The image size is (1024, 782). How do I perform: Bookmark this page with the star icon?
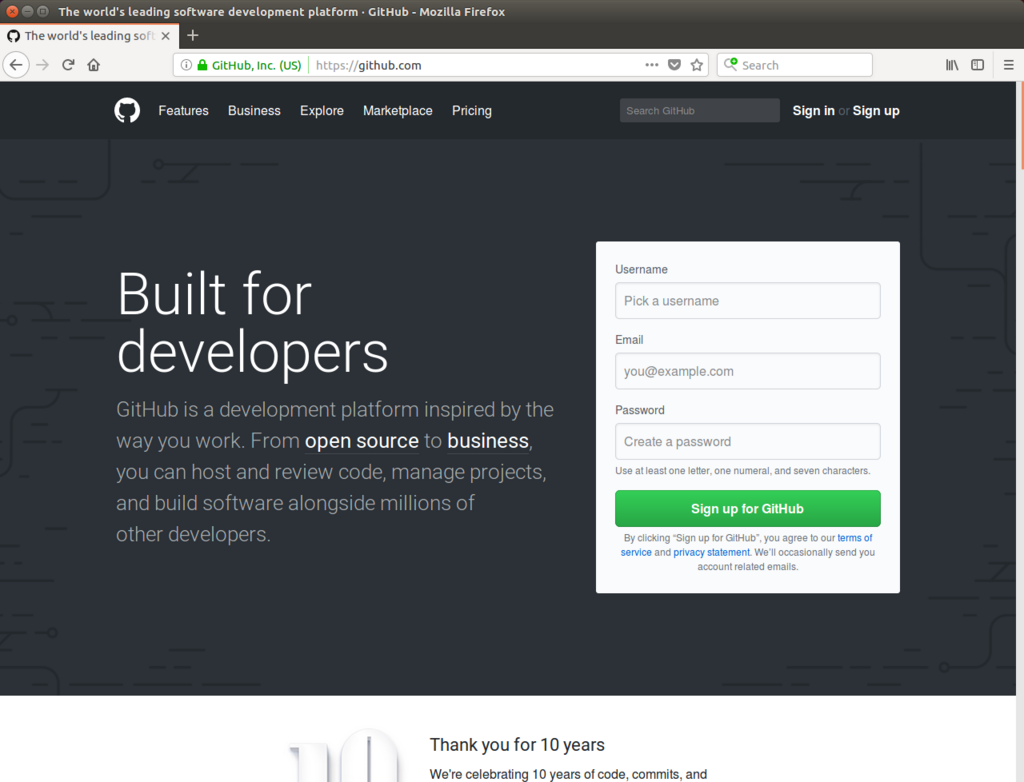tap(697, 65)
